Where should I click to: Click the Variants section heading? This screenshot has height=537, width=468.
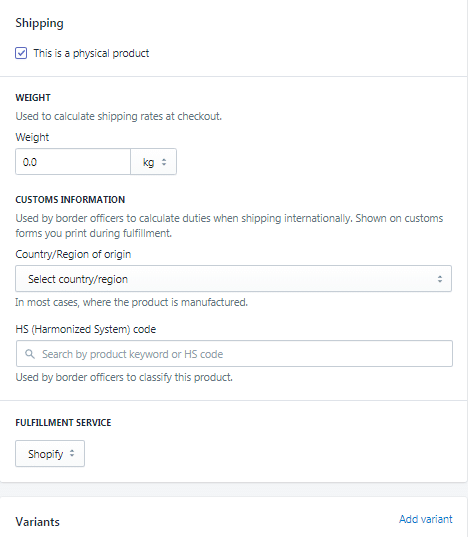[x=38, y=522]
